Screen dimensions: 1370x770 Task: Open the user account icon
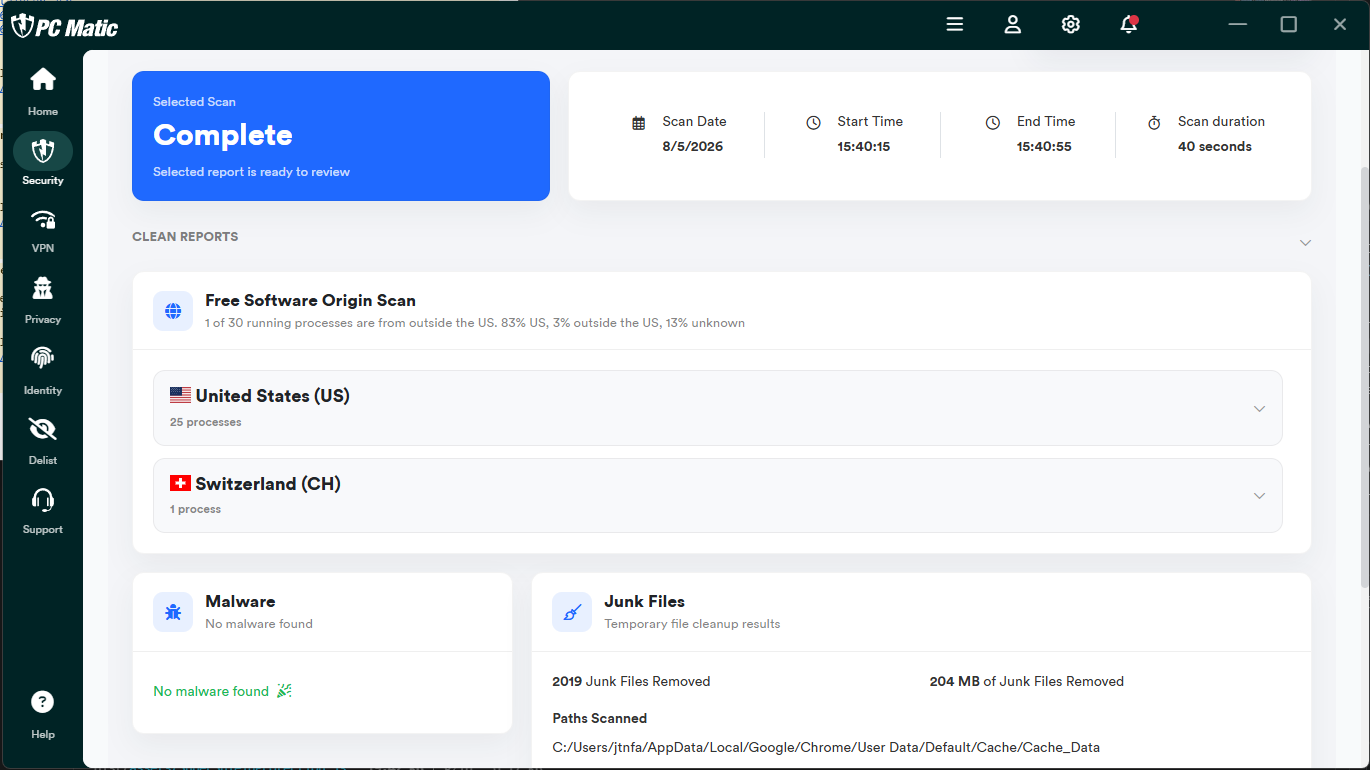click(x=1013, y=25)
